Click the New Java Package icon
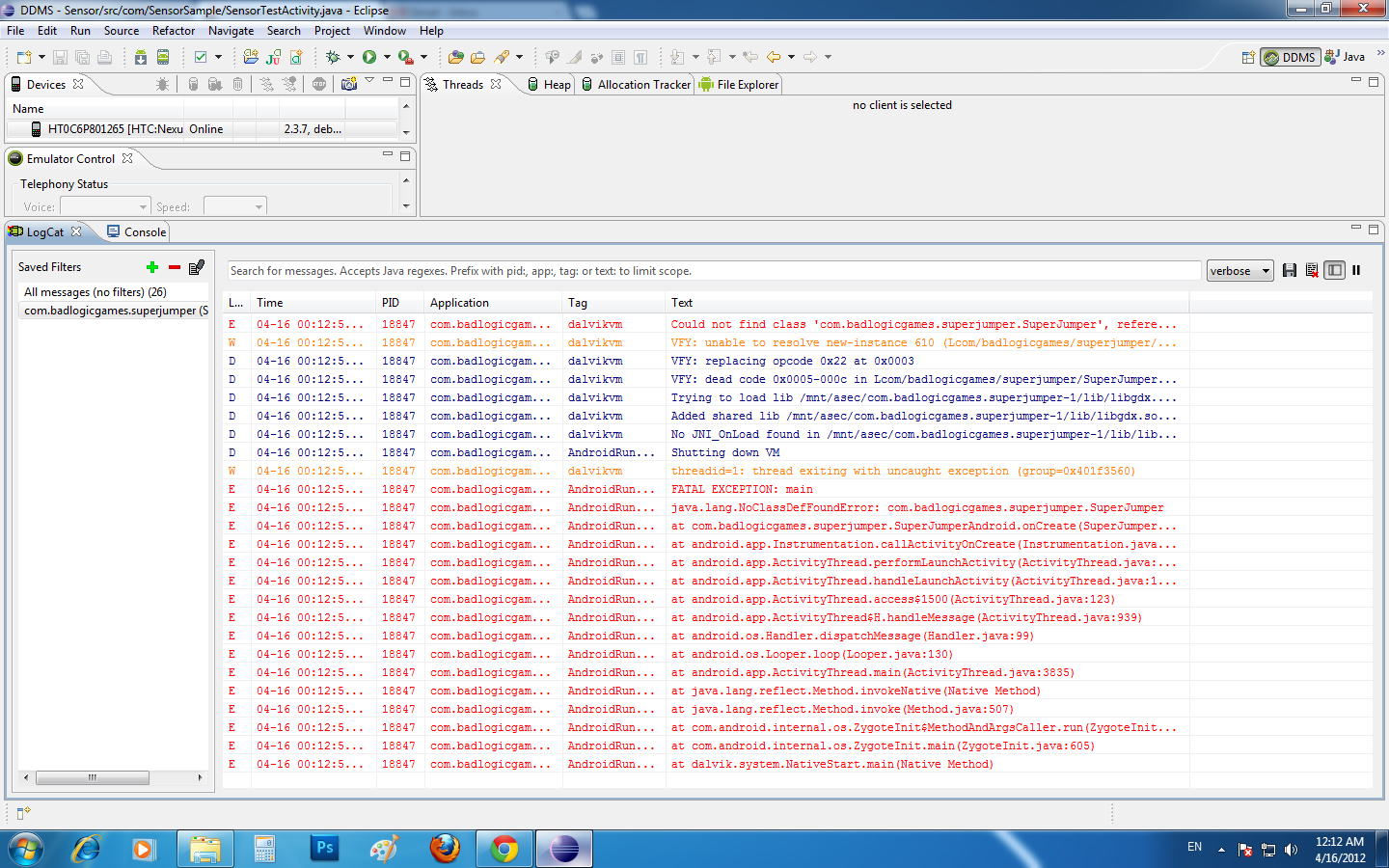Screen dimensions: 1389x868 (251, 57)
